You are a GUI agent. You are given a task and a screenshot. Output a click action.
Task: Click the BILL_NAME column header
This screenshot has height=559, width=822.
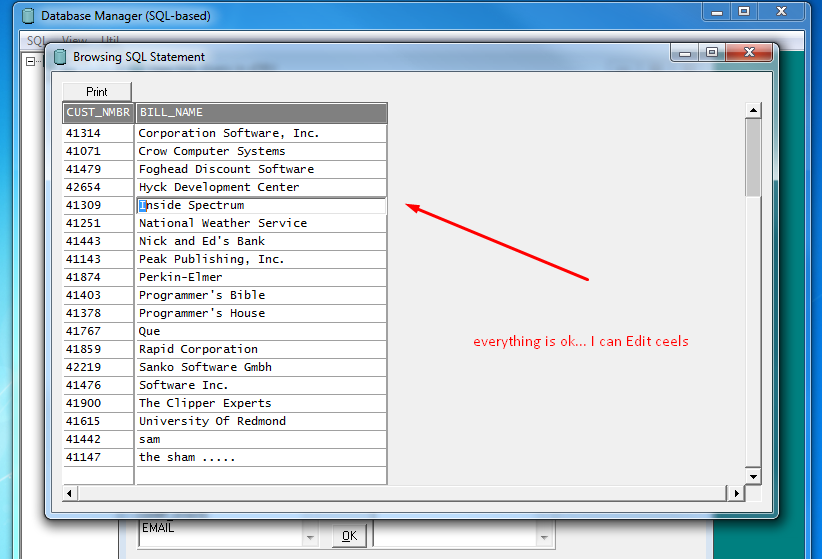[x=261, y=113]
